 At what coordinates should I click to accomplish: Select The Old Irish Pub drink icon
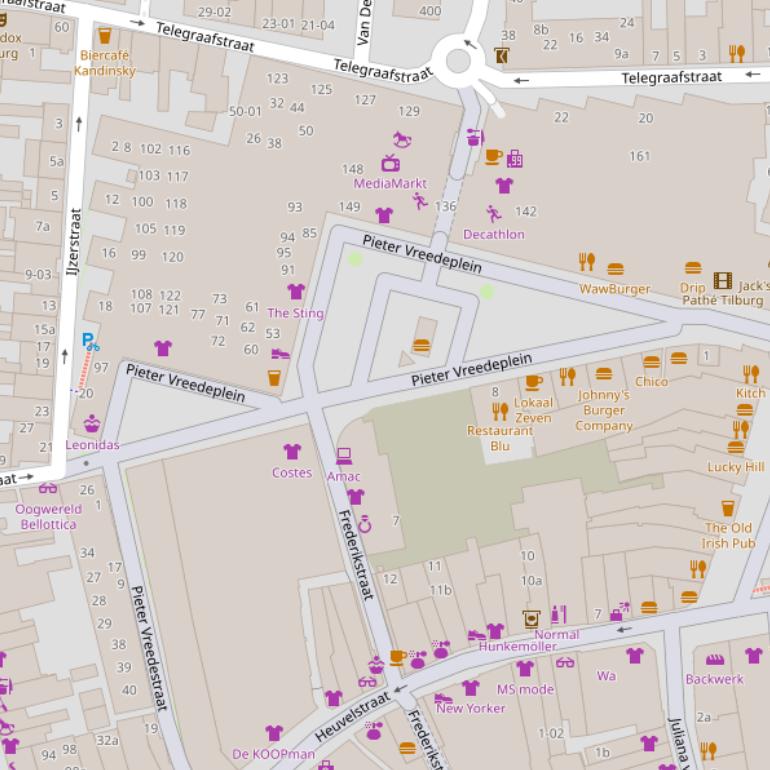(728, 508)
